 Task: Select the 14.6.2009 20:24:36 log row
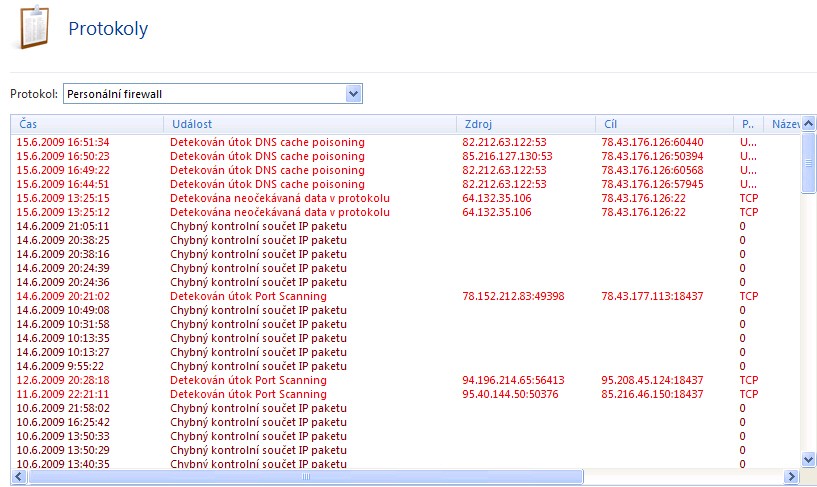pyautogui.click(x=405, y=282)
